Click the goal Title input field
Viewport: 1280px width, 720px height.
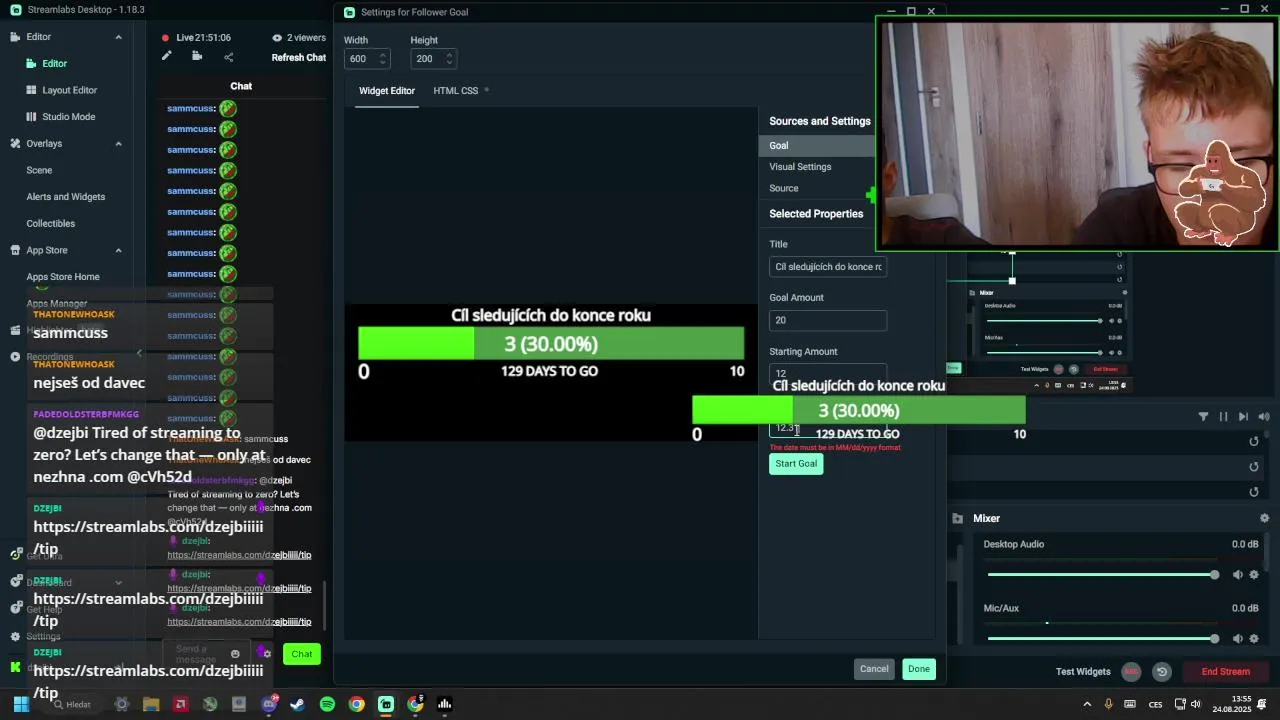828,267
